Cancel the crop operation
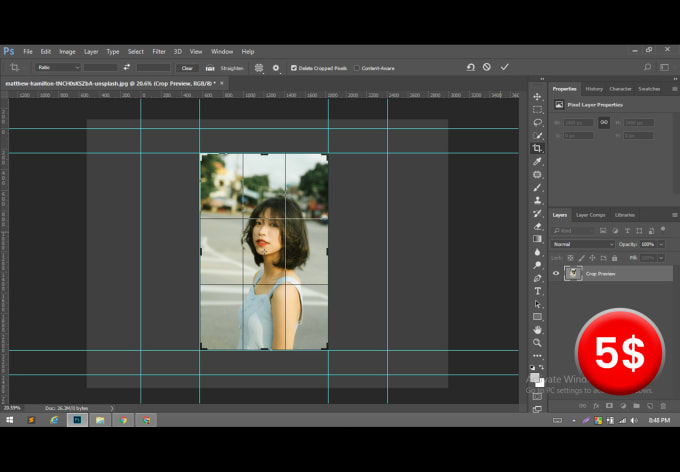This screenshot has height=472, width=680. coord(487,67)
